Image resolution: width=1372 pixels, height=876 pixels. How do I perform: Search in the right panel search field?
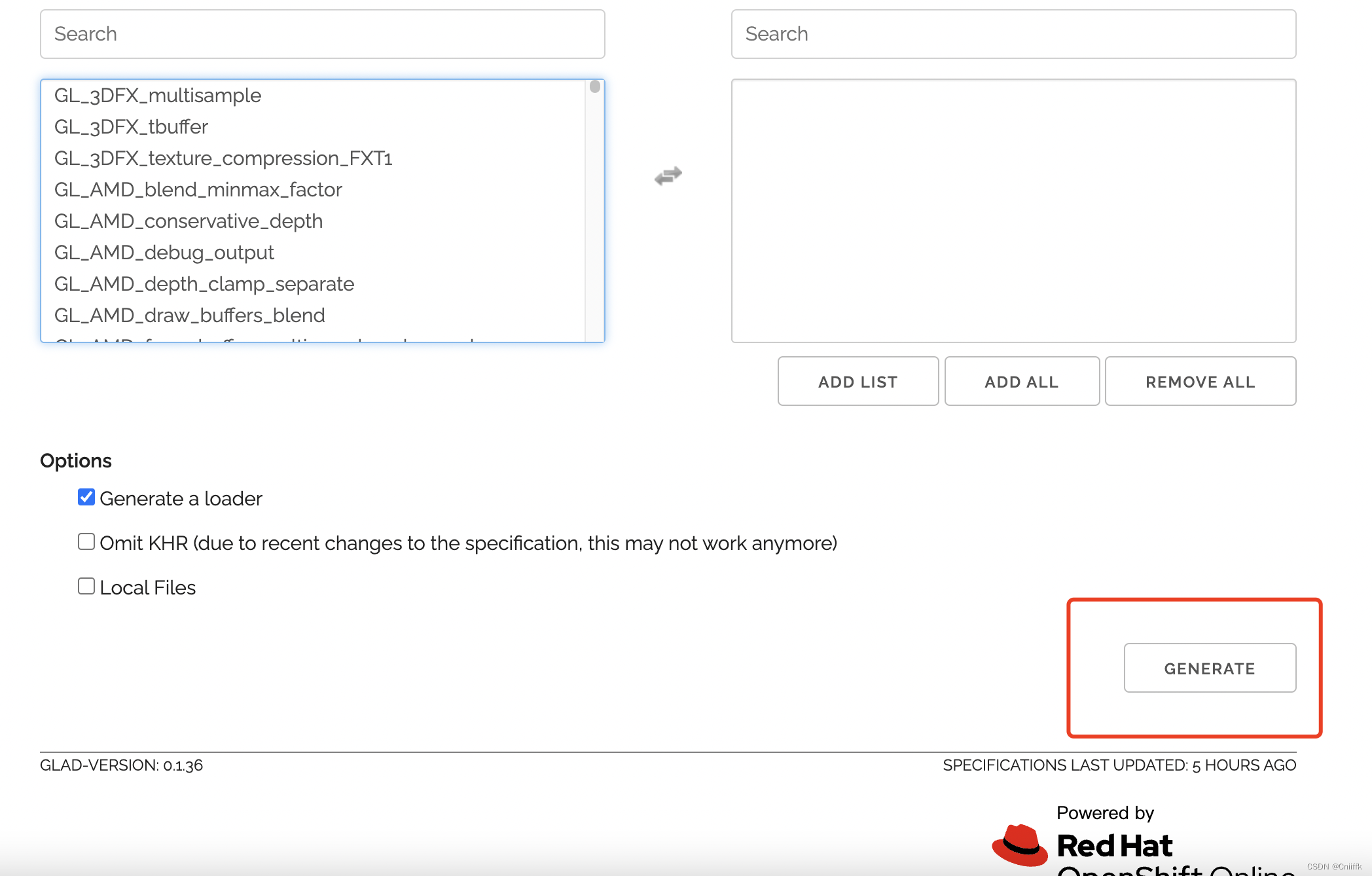1013,34
